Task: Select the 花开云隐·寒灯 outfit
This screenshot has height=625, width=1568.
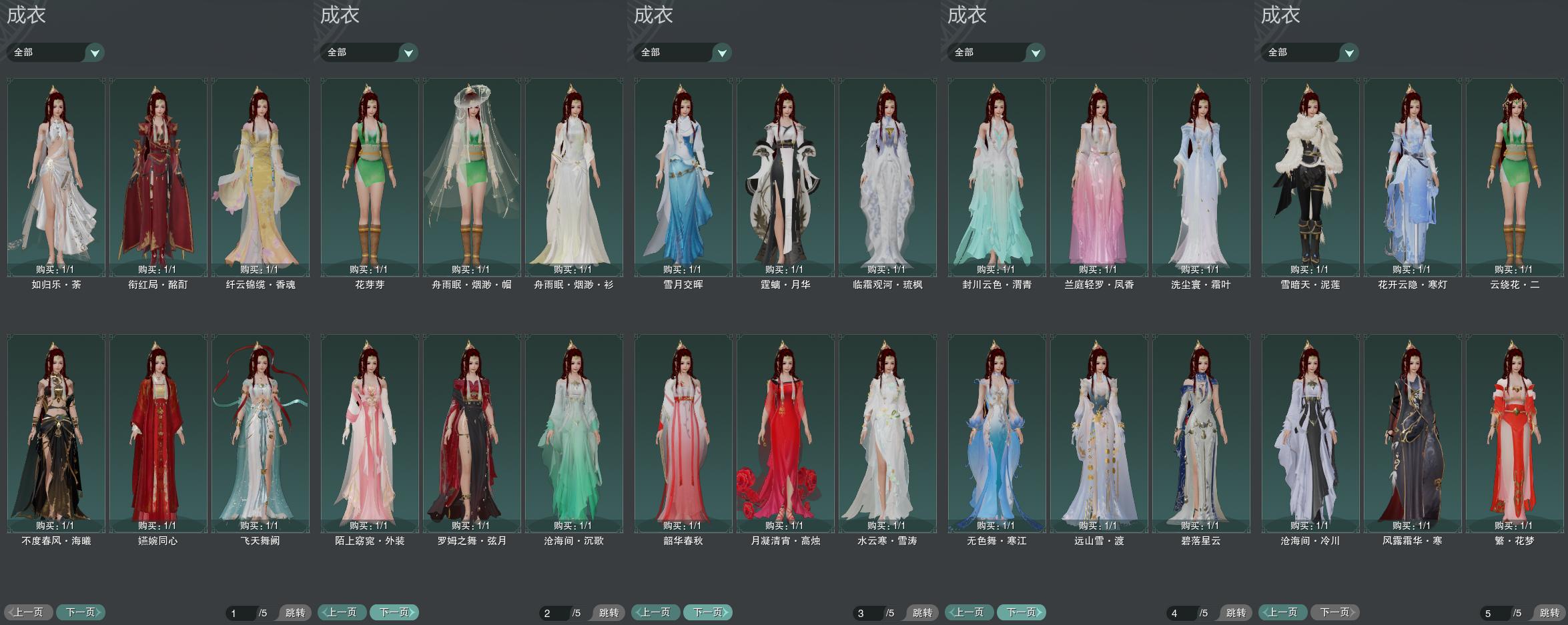Action: coord(1413,177)
